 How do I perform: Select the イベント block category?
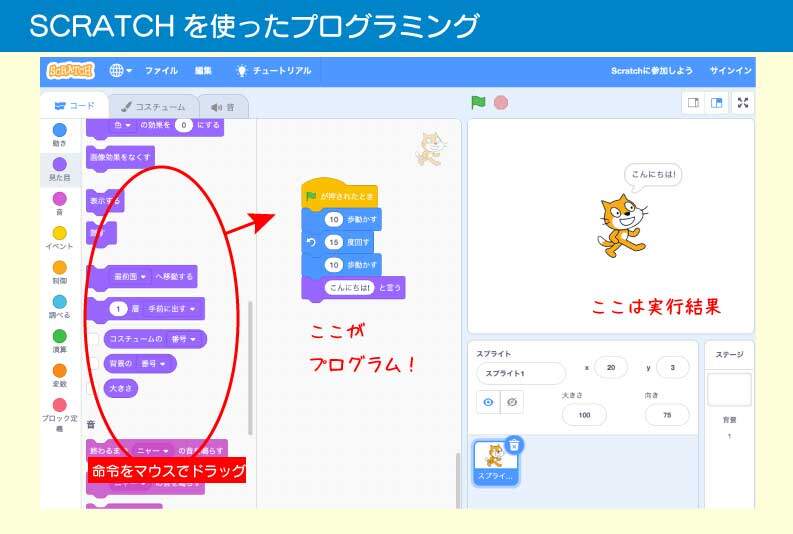tap(60, 238)
